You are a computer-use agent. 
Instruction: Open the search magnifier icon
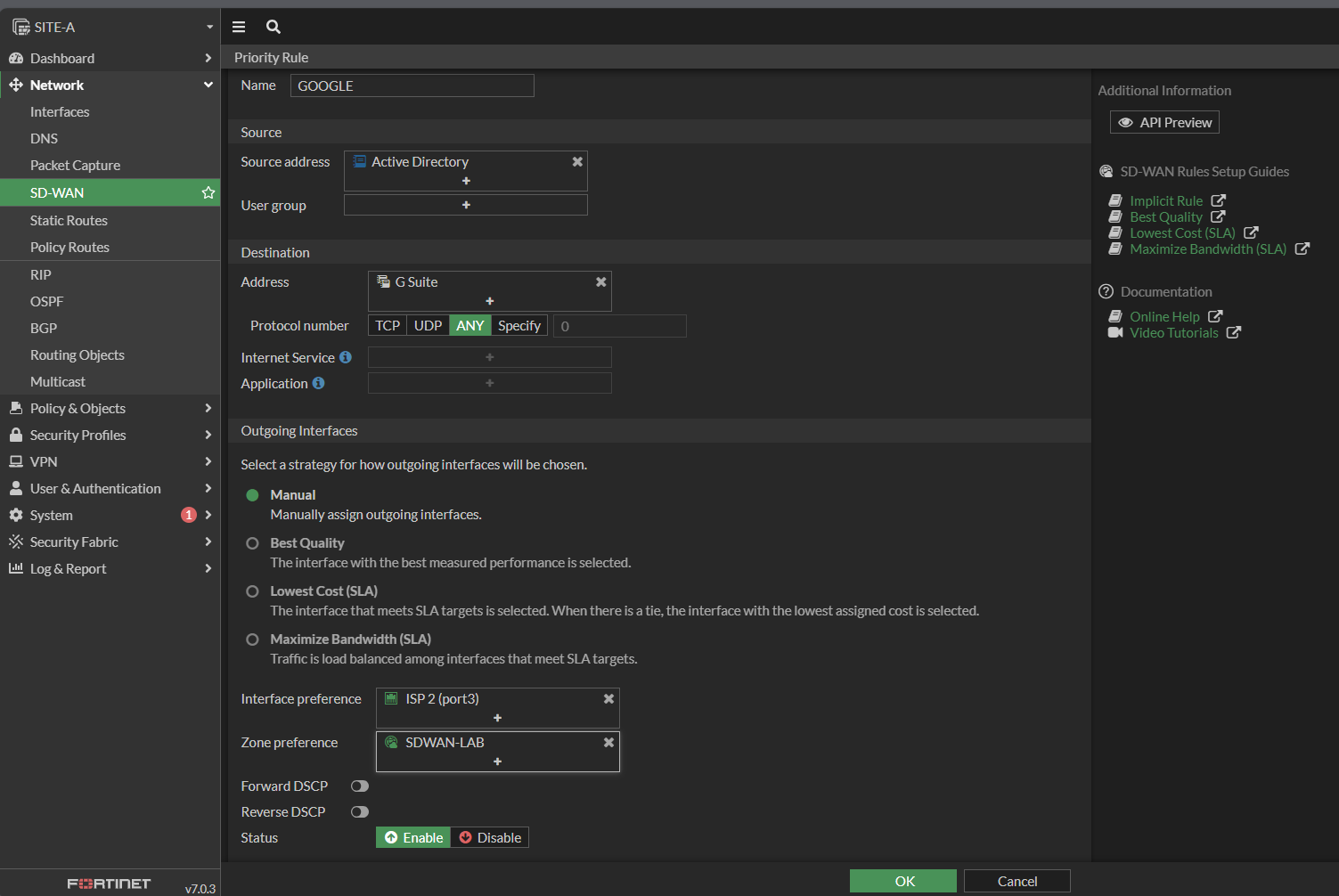pos(274,27)
